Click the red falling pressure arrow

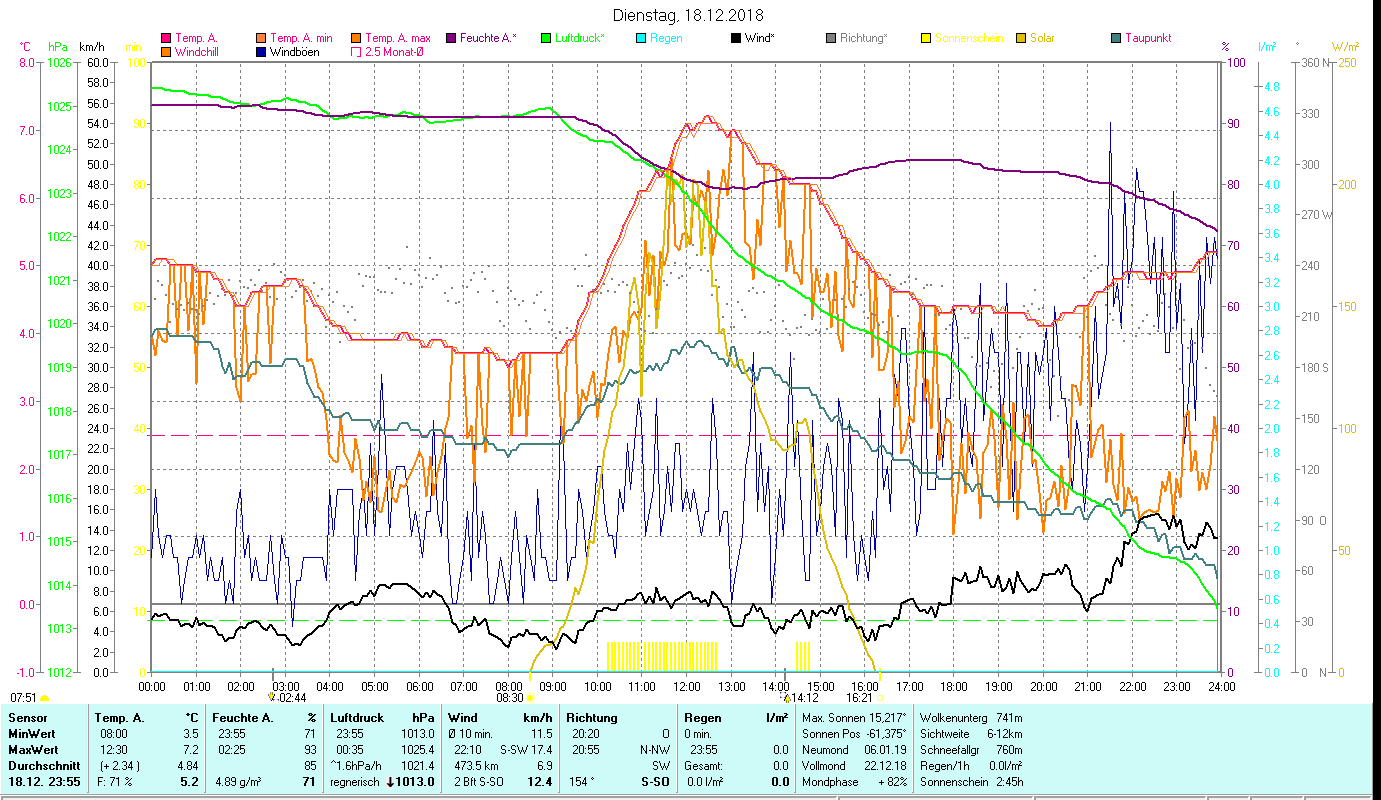390,782
